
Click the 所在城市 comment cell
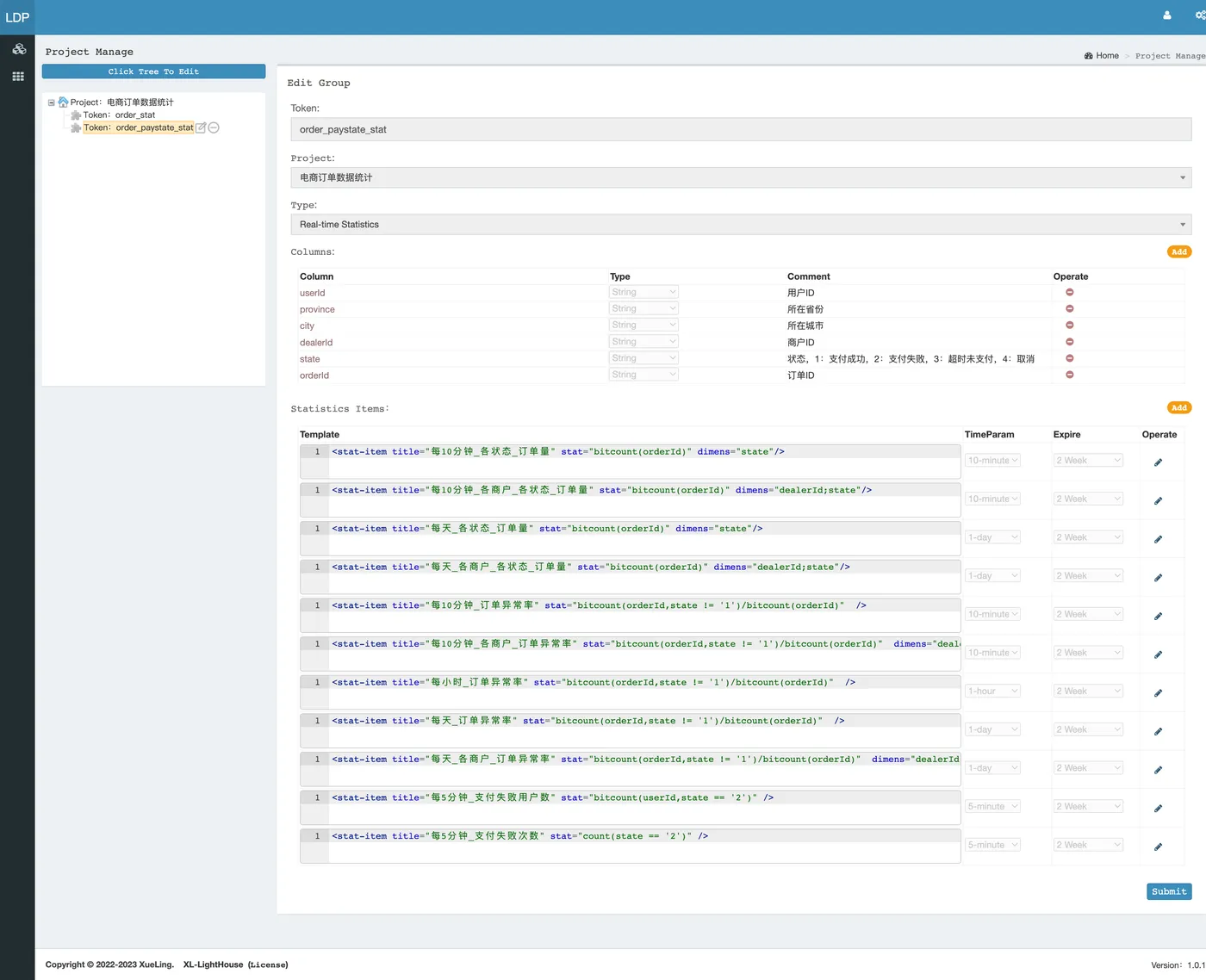coord(805,326)
